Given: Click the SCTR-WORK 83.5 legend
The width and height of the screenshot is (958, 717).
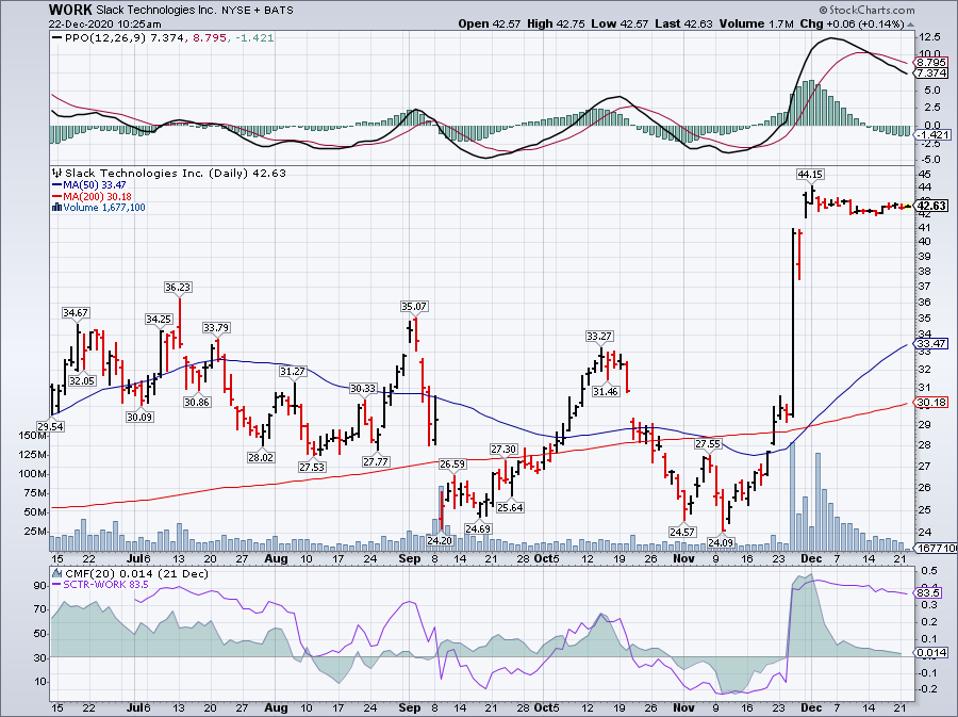Looking at the screenshot, I should point(106,584).
